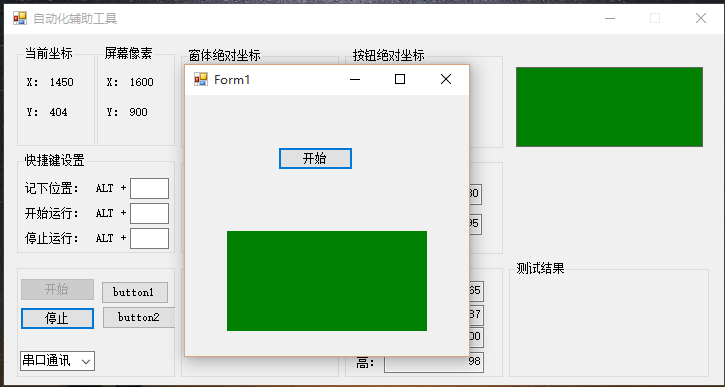Click the Form1 window title text

pyautogui.click(x=232, y=80)
